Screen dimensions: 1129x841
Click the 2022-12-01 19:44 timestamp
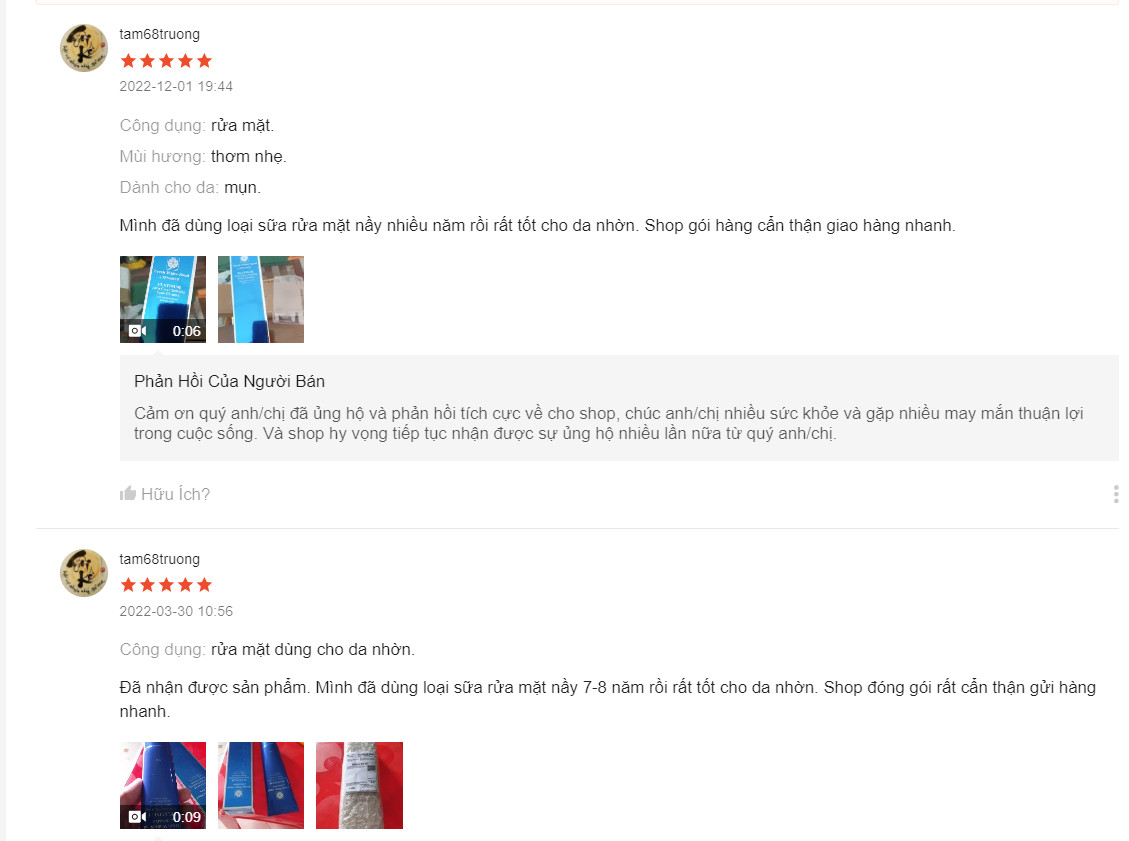point(176,86)
